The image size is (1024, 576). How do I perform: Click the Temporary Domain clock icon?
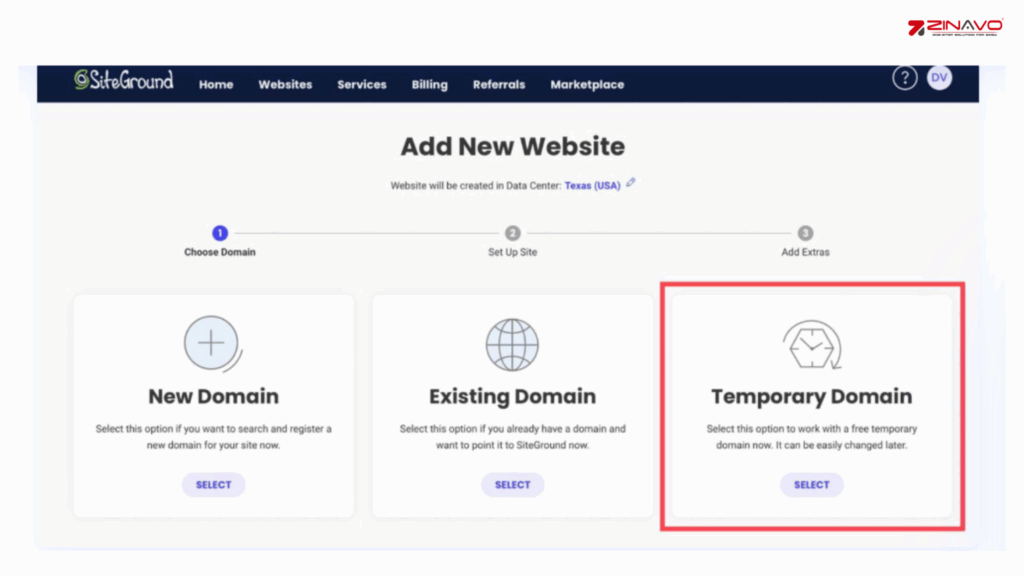click(811, 346)
